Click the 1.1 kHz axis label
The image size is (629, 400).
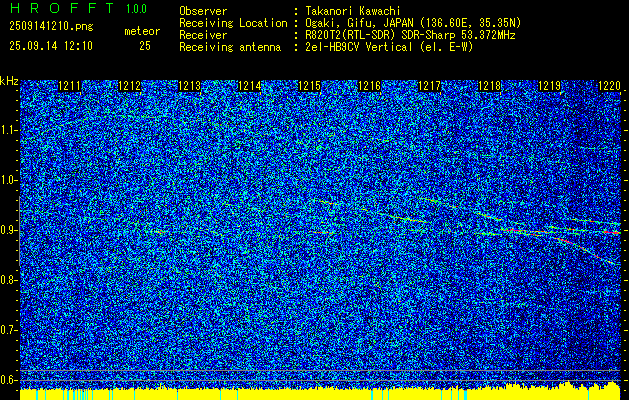click(8, 130)
